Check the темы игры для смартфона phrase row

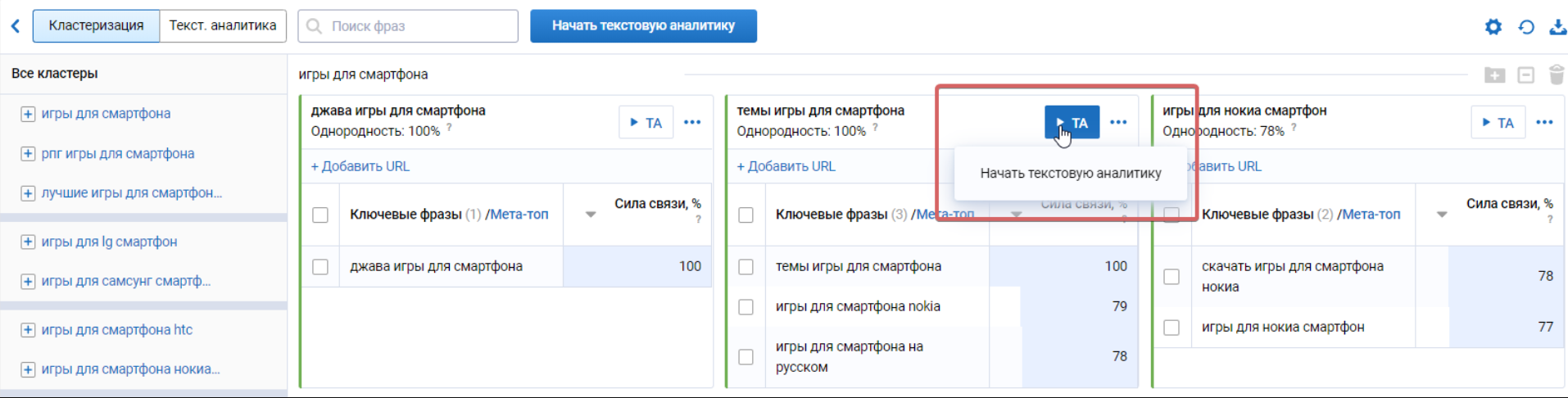pos(746,267)
